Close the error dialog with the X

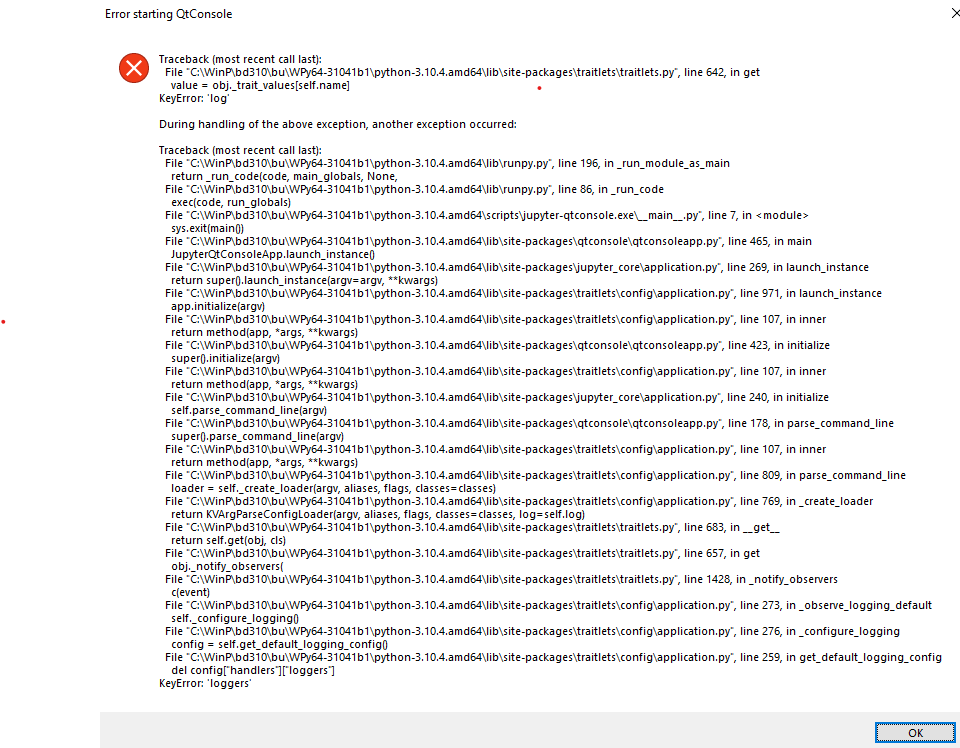tap(955, 13)
